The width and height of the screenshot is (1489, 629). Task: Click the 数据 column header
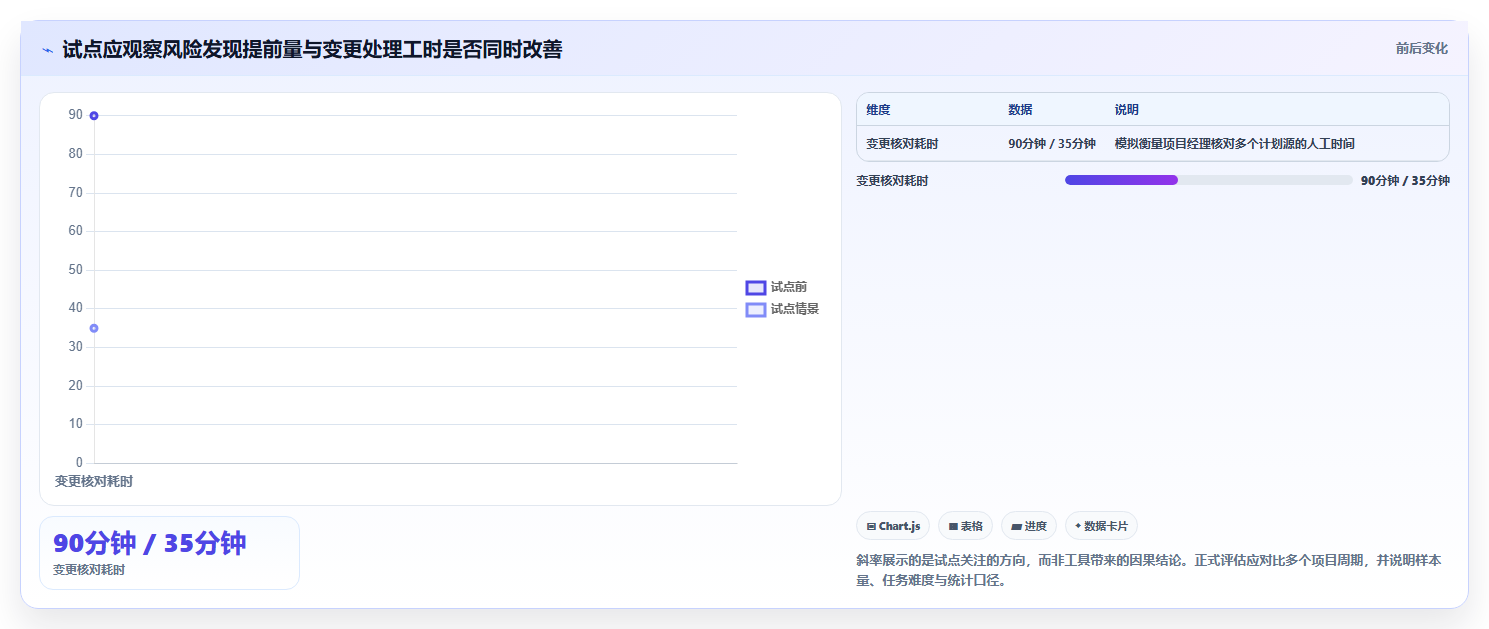pyautogui.click(x=1020, y=110)
